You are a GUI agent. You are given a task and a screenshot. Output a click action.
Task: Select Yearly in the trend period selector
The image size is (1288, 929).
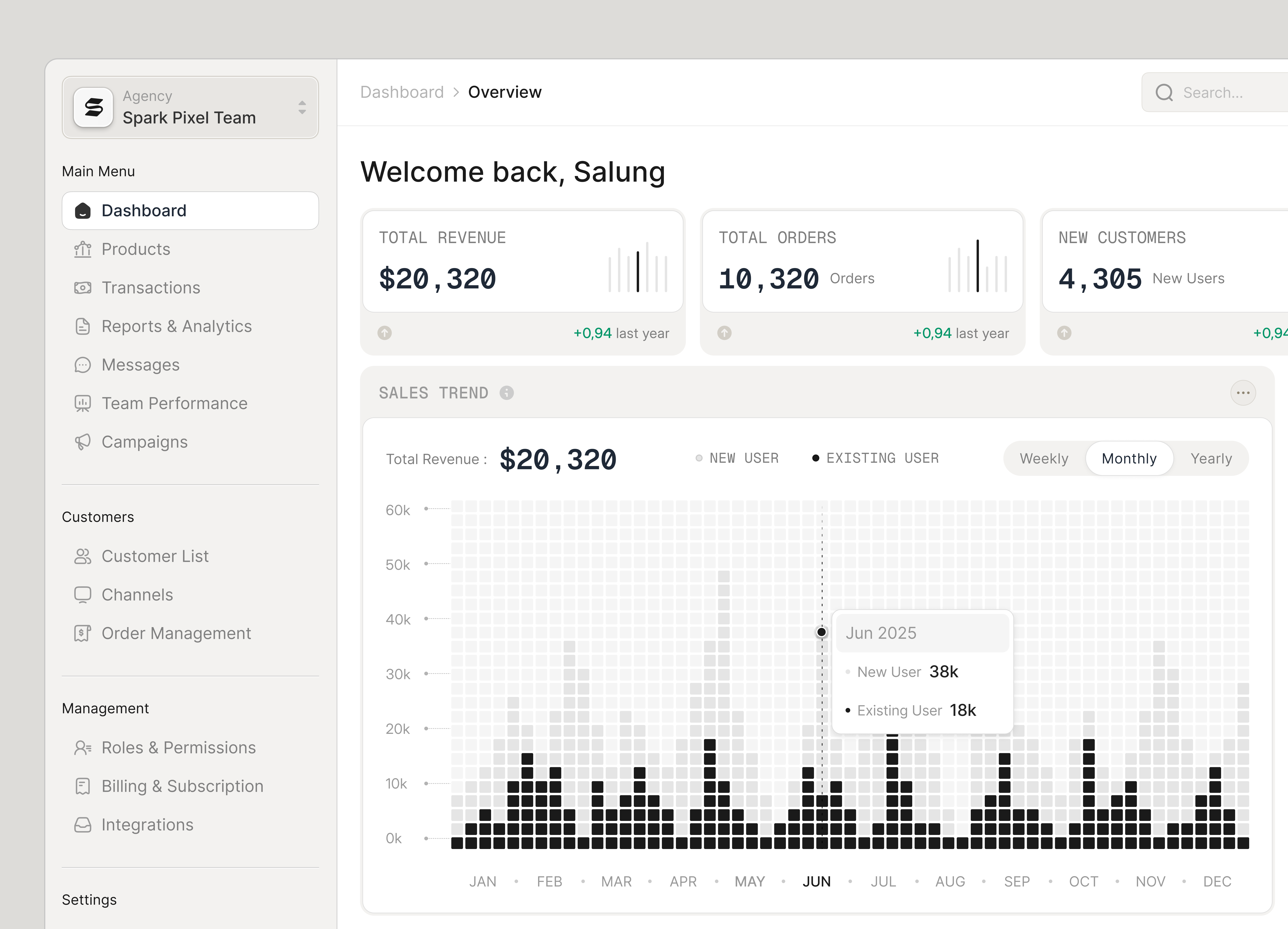(x=1211, y=458)
